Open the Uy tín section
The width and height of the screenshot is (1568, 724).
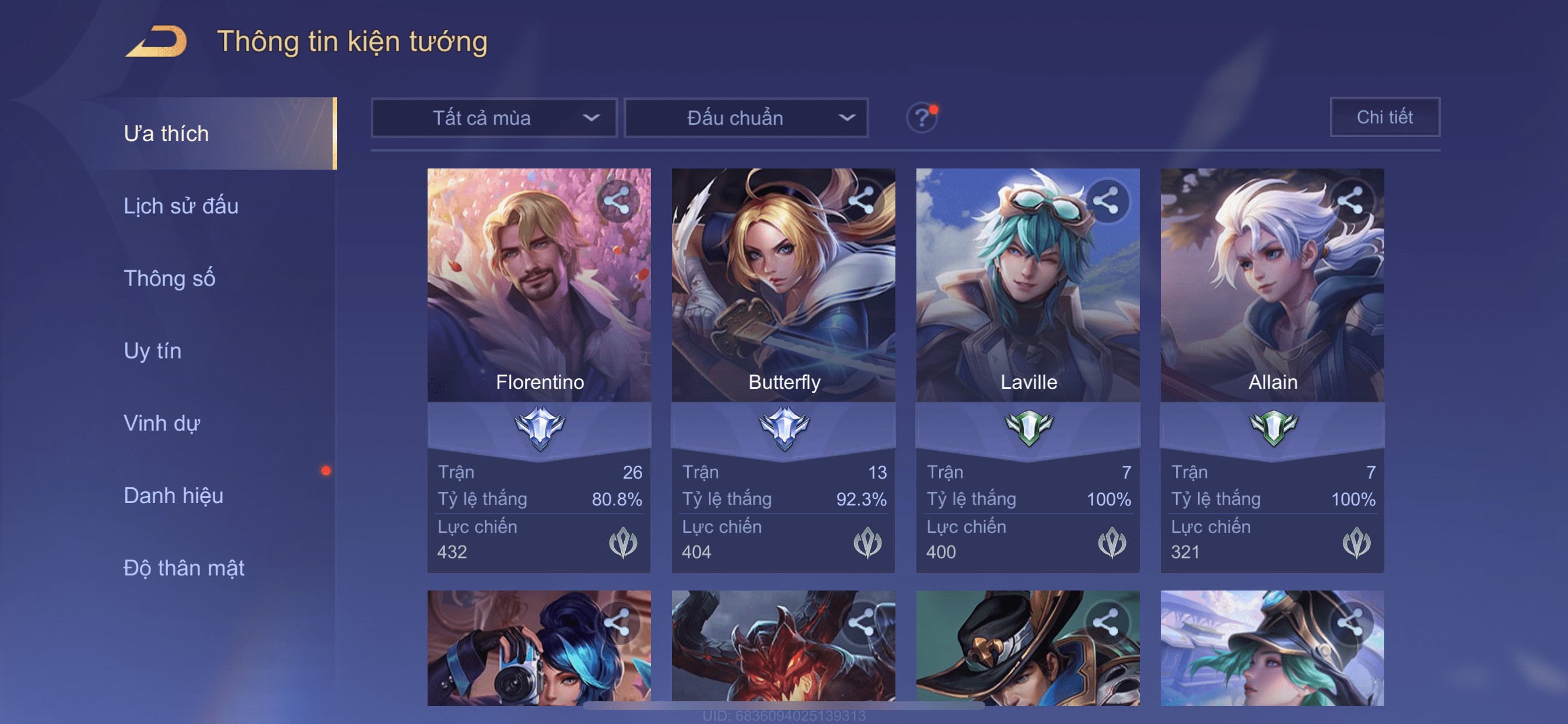tap(152, 350)
